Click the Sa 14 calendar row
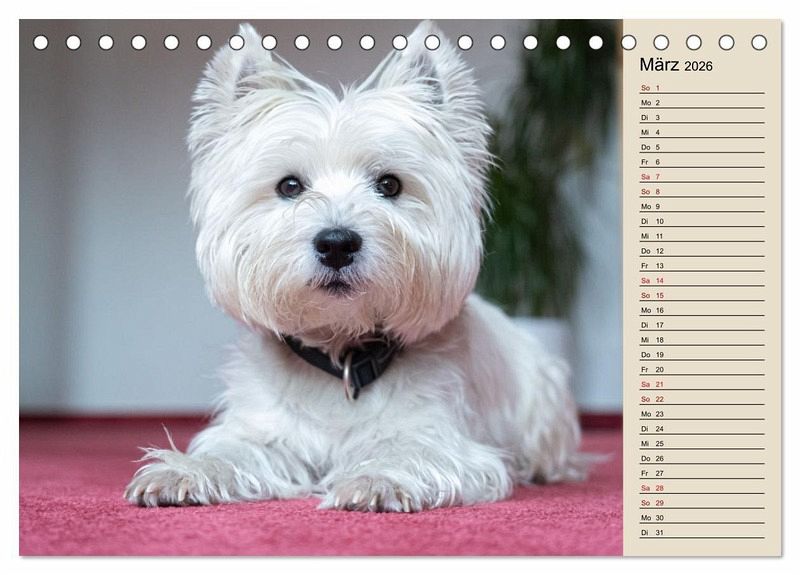This screenshot has height=575, width=800. 701,281
